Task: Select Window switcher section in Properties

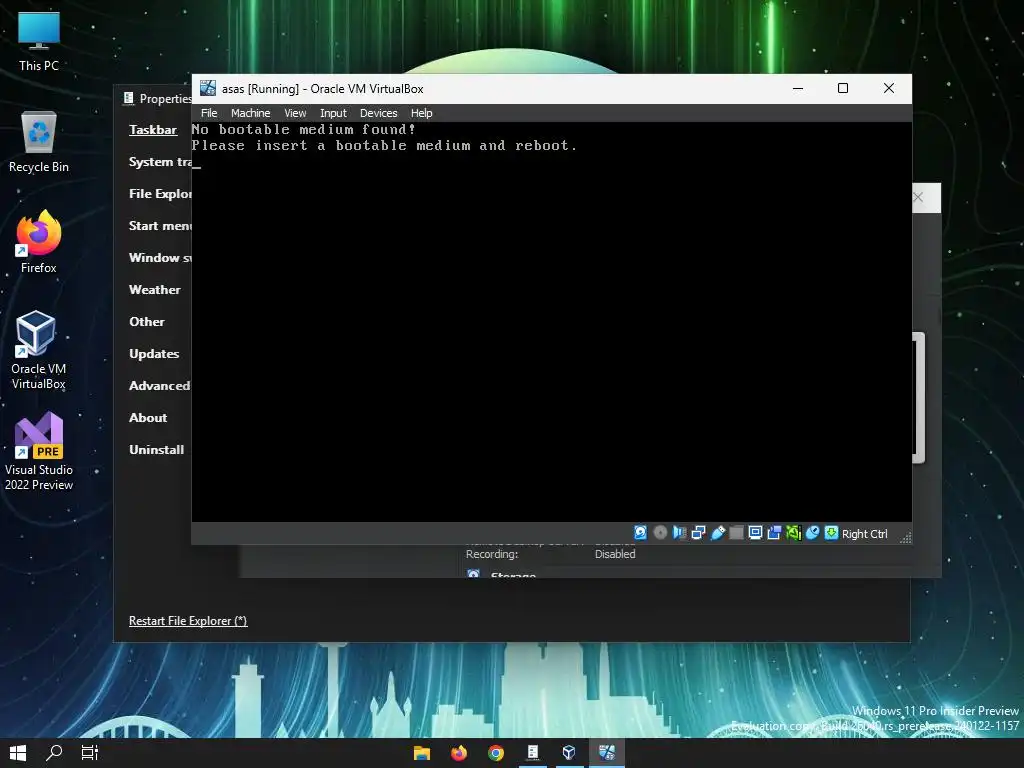Action: tap(160, 257)
